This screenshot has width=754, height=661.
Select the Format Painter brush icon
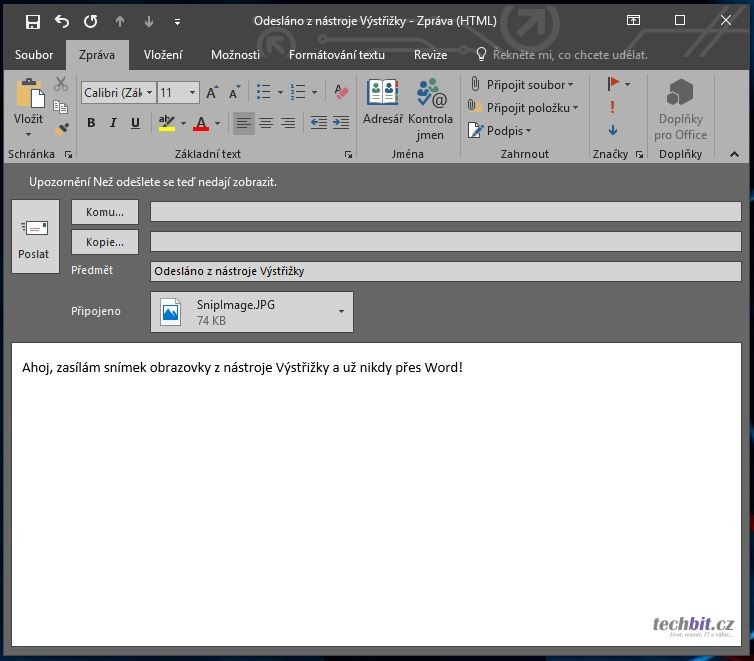point(62,128)
